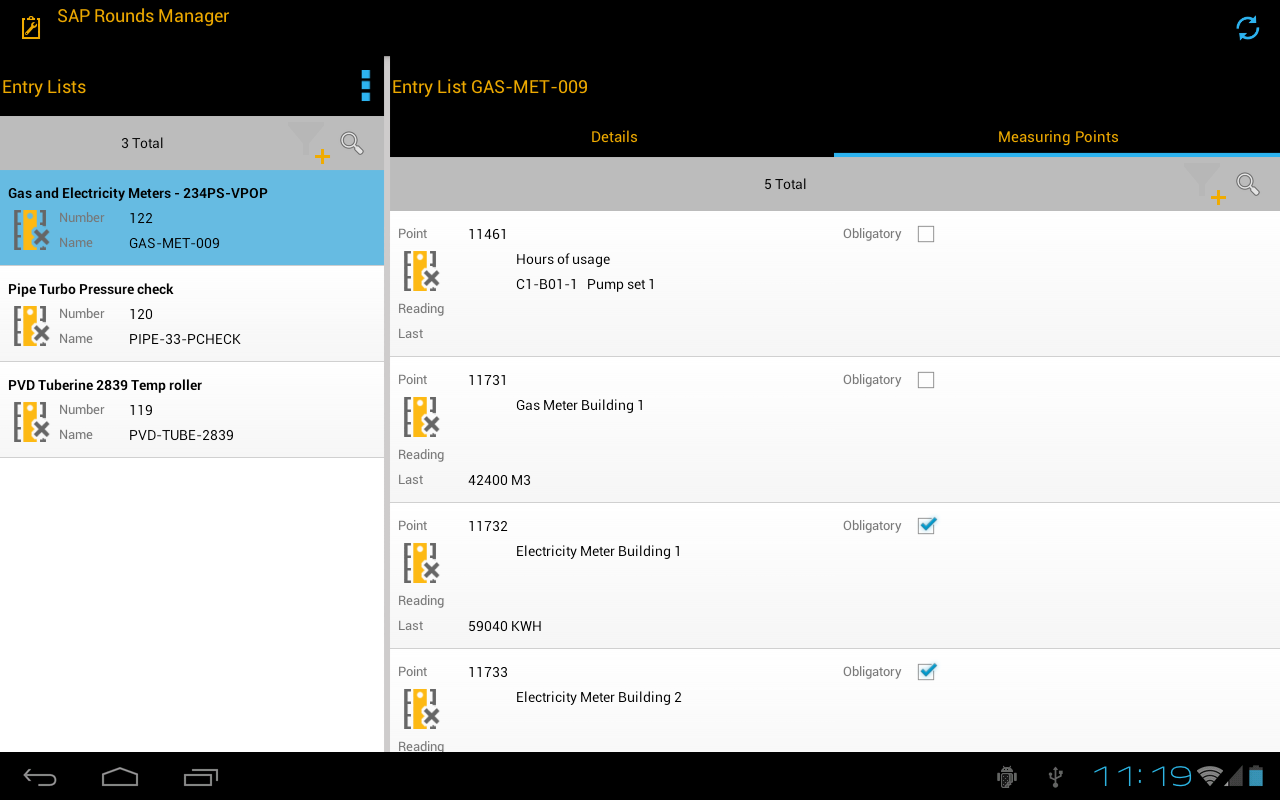The image size is (1280, 800).
Task: Tap the icon for point 11733
Action: pyautogui.click(x=421, y=709)
